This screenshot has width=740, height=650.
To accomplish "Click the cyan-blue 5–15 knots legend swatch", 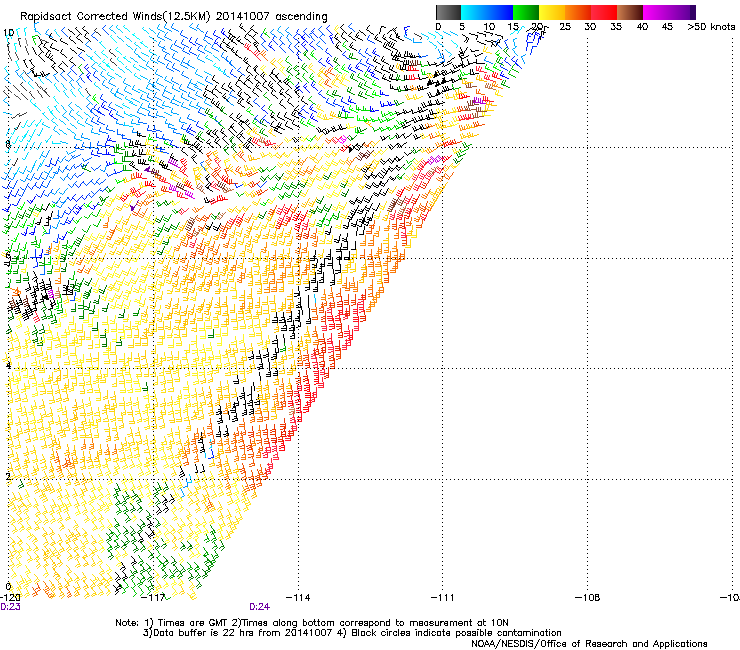I will [x=487, y=12].
